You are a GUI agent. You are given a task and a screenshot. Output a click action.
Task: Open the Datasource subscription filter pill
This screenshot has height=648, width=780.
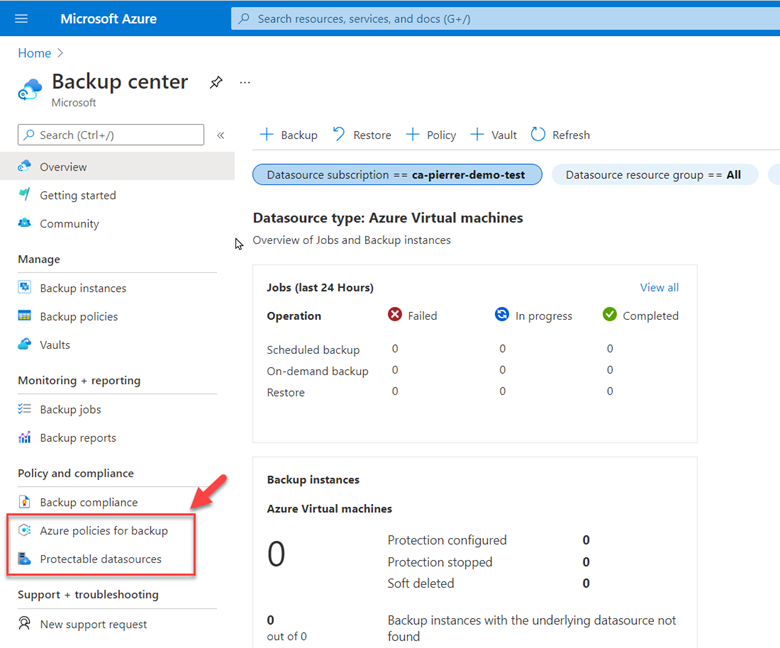tap(397, 175)
